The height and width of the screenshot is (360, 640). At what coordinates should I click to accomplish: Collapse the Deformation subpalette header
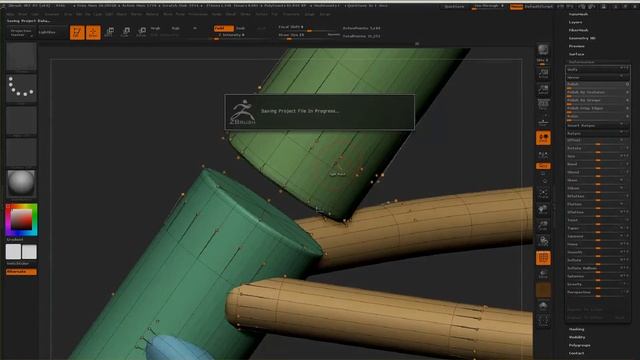click(582, 62)
